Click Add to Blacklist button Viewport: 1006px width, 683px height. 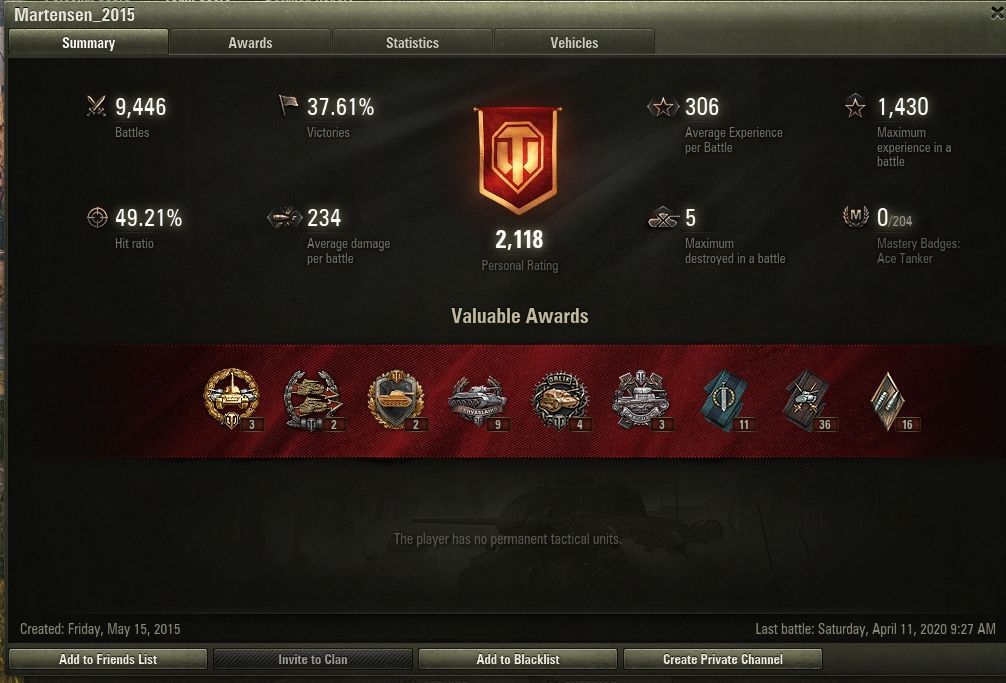[518, 659]
